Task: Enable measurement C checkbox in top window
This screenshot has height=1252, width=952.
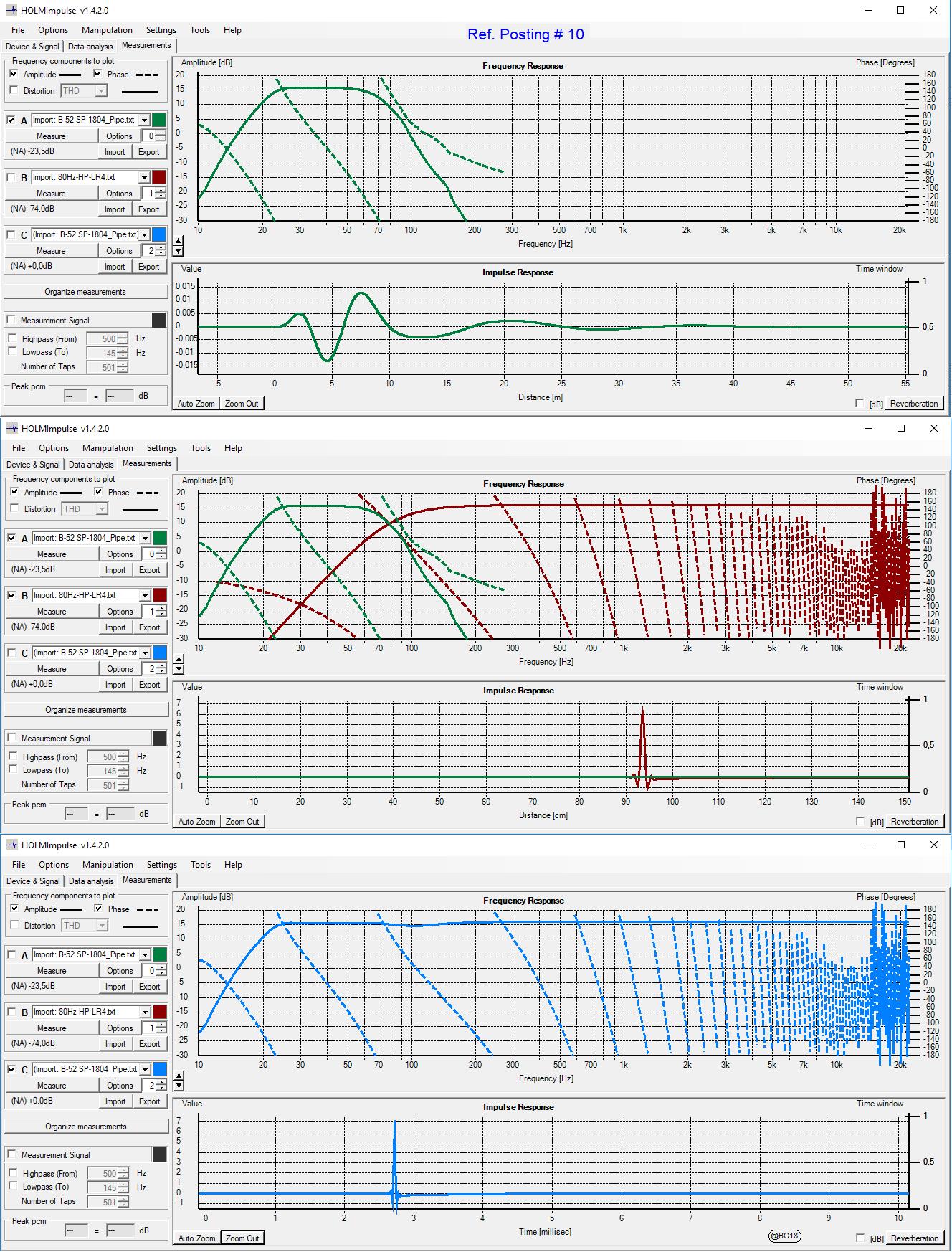Action: tap(11, 234)
